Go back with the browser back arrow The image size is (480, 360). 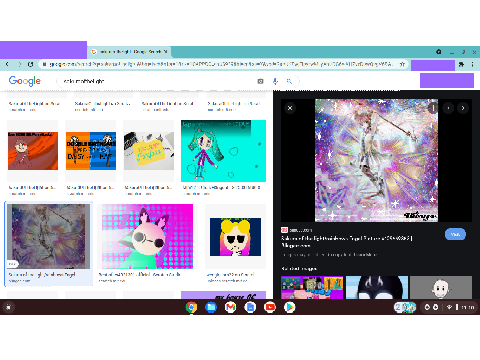click(x=7, y=64)
